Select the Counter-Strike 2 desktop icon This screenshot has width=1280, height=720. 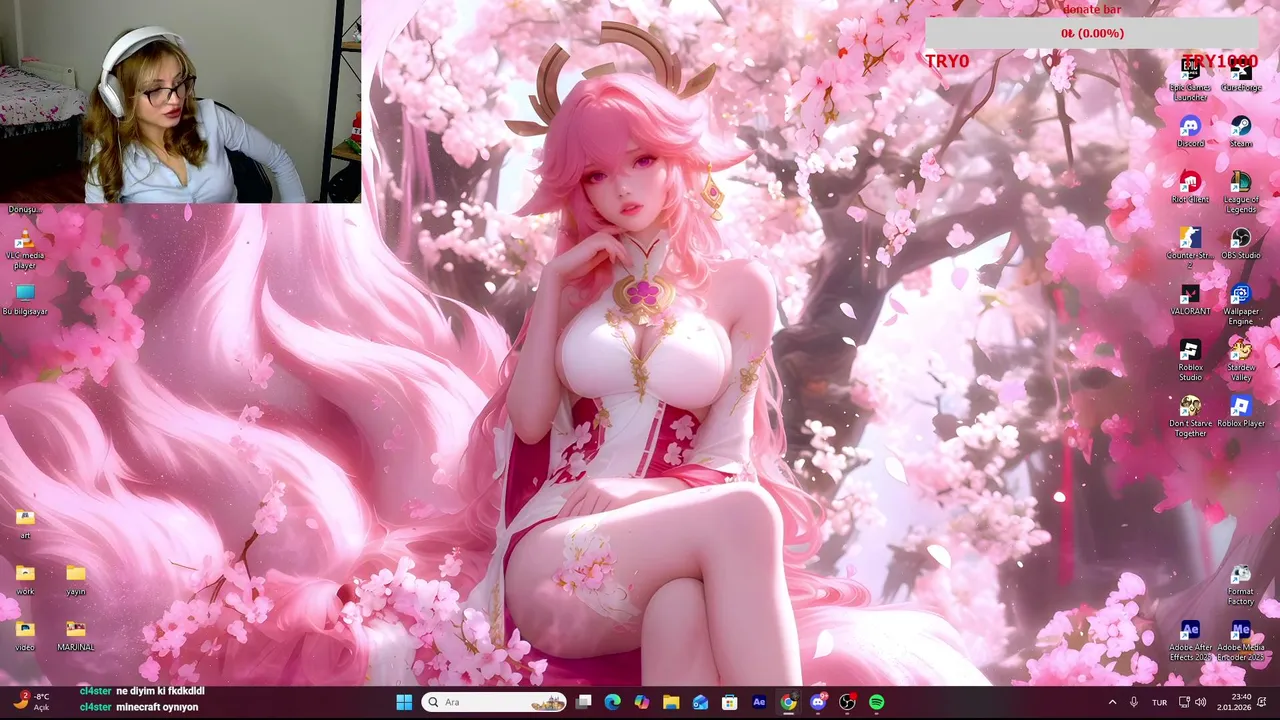pyautogui.click(x=1190, y=248)
